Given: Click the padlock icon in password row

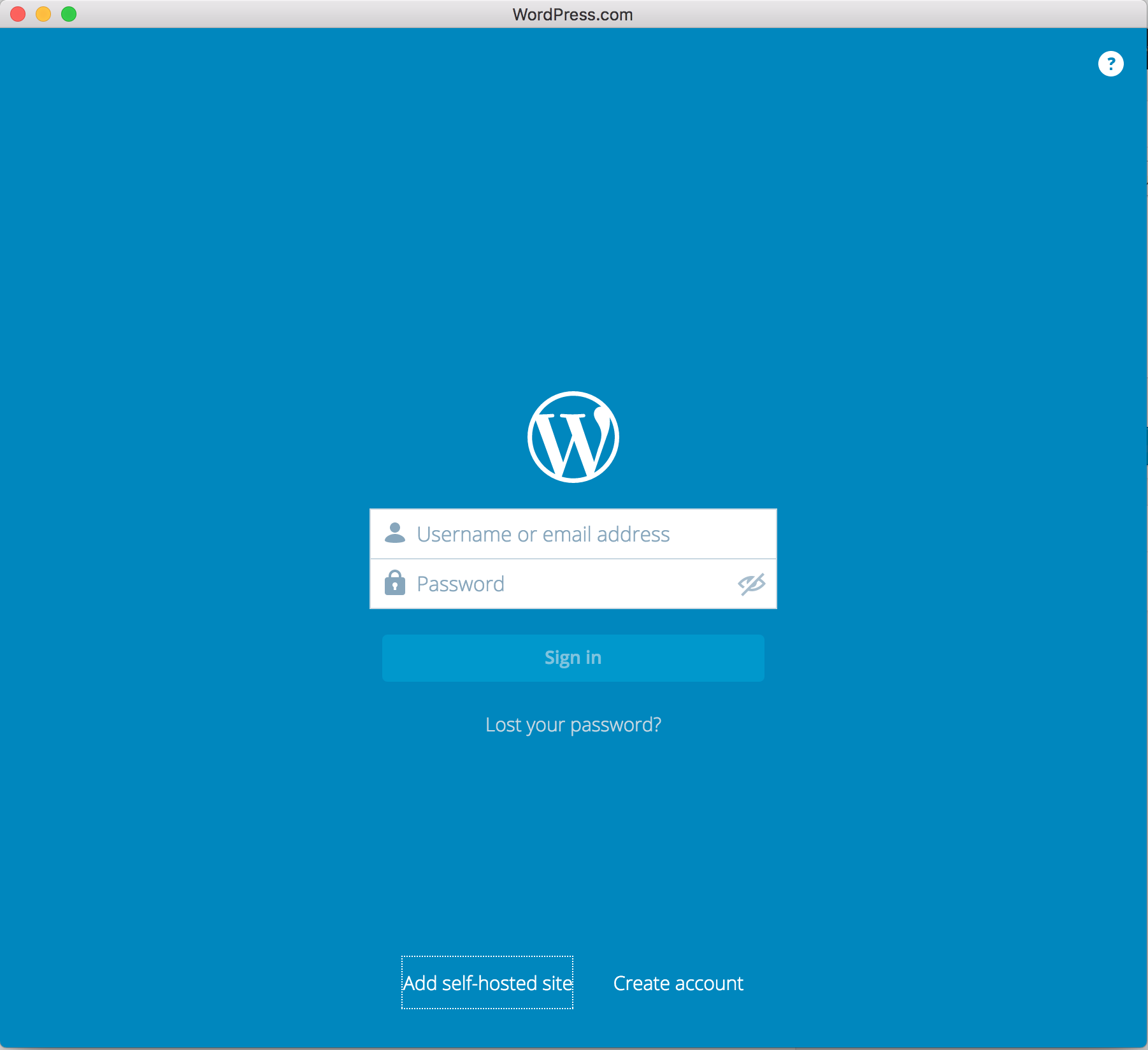Looking at the screenshot, I should point(395,583).
